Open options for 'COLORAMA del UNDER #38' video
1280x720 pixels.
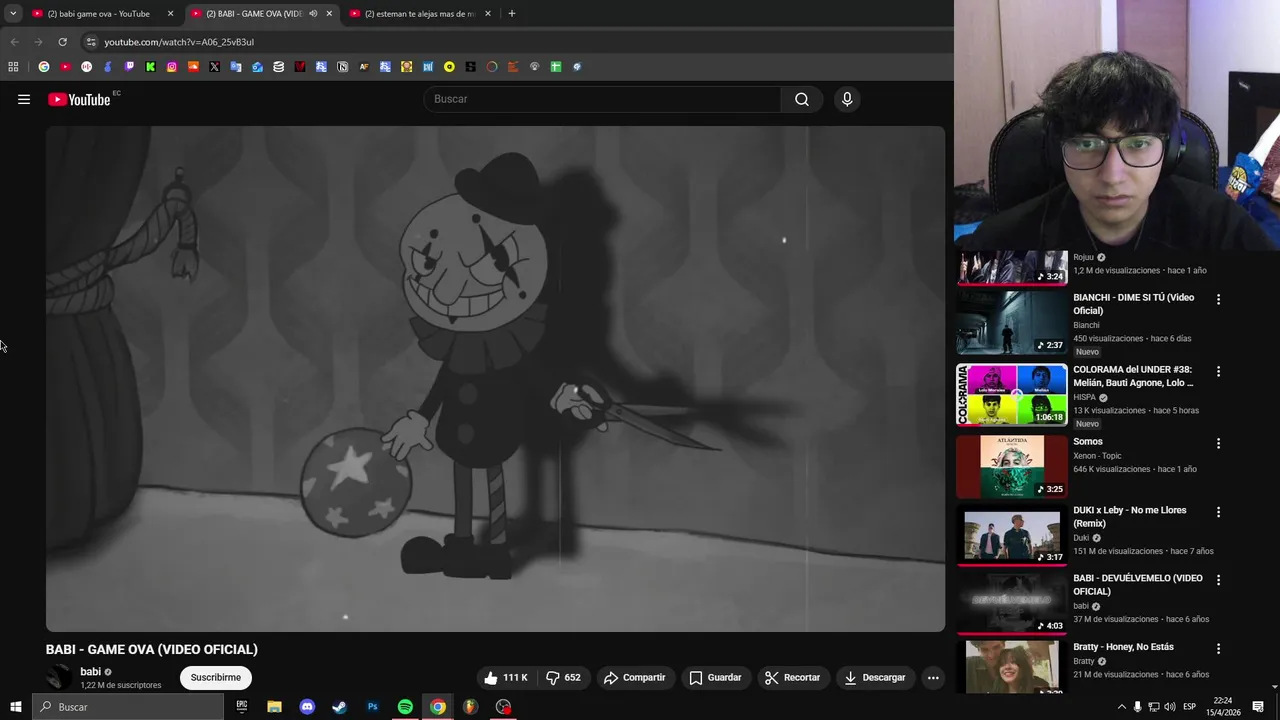tap(1218, 371)
